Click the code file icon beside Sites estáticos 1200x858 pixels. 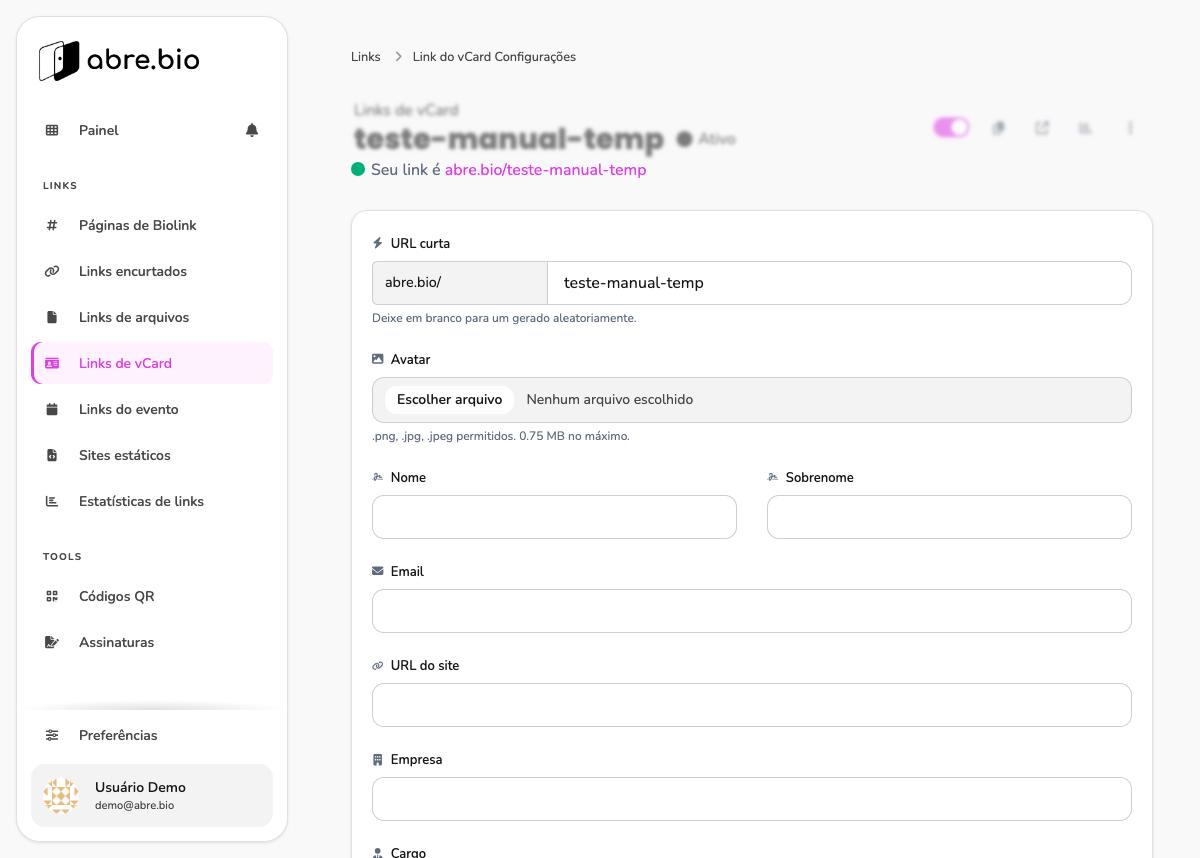click(52, 455)
